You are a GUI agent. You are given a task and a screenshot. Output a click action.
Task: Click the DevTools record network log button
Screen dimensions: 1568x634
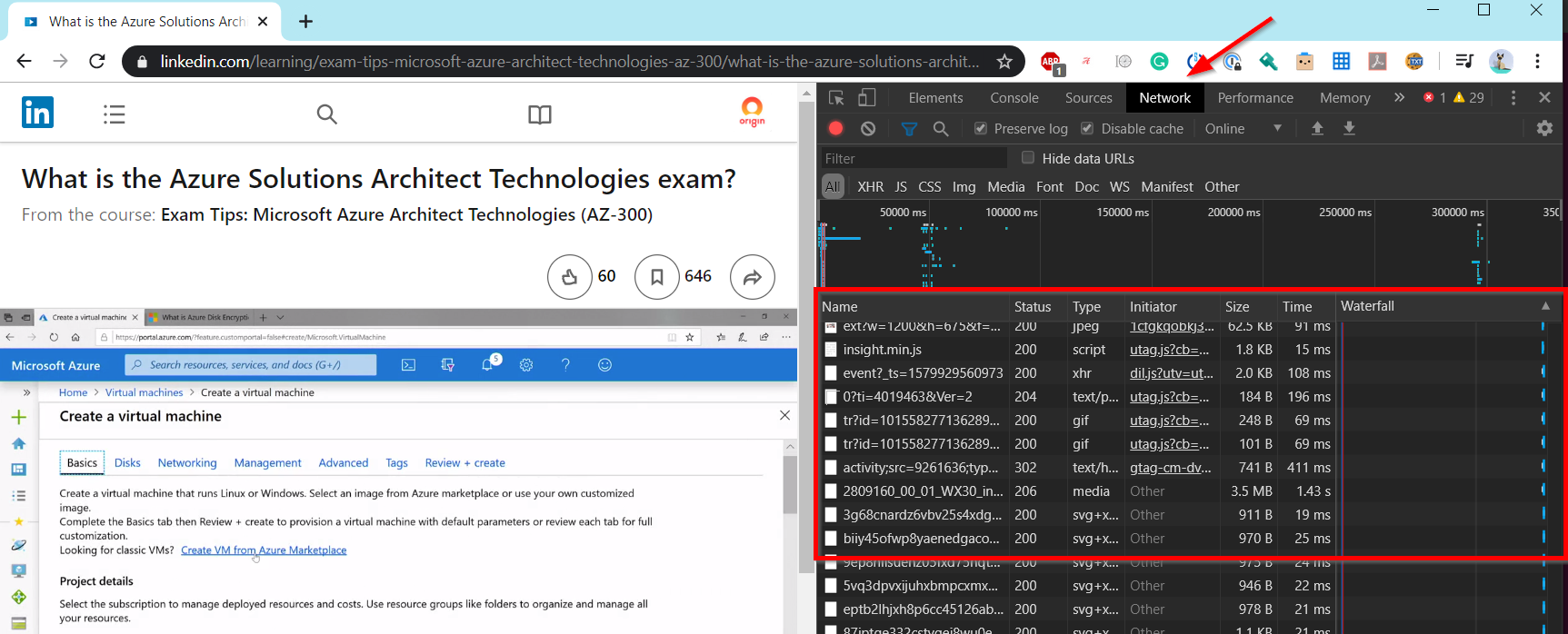pos(836,129)
